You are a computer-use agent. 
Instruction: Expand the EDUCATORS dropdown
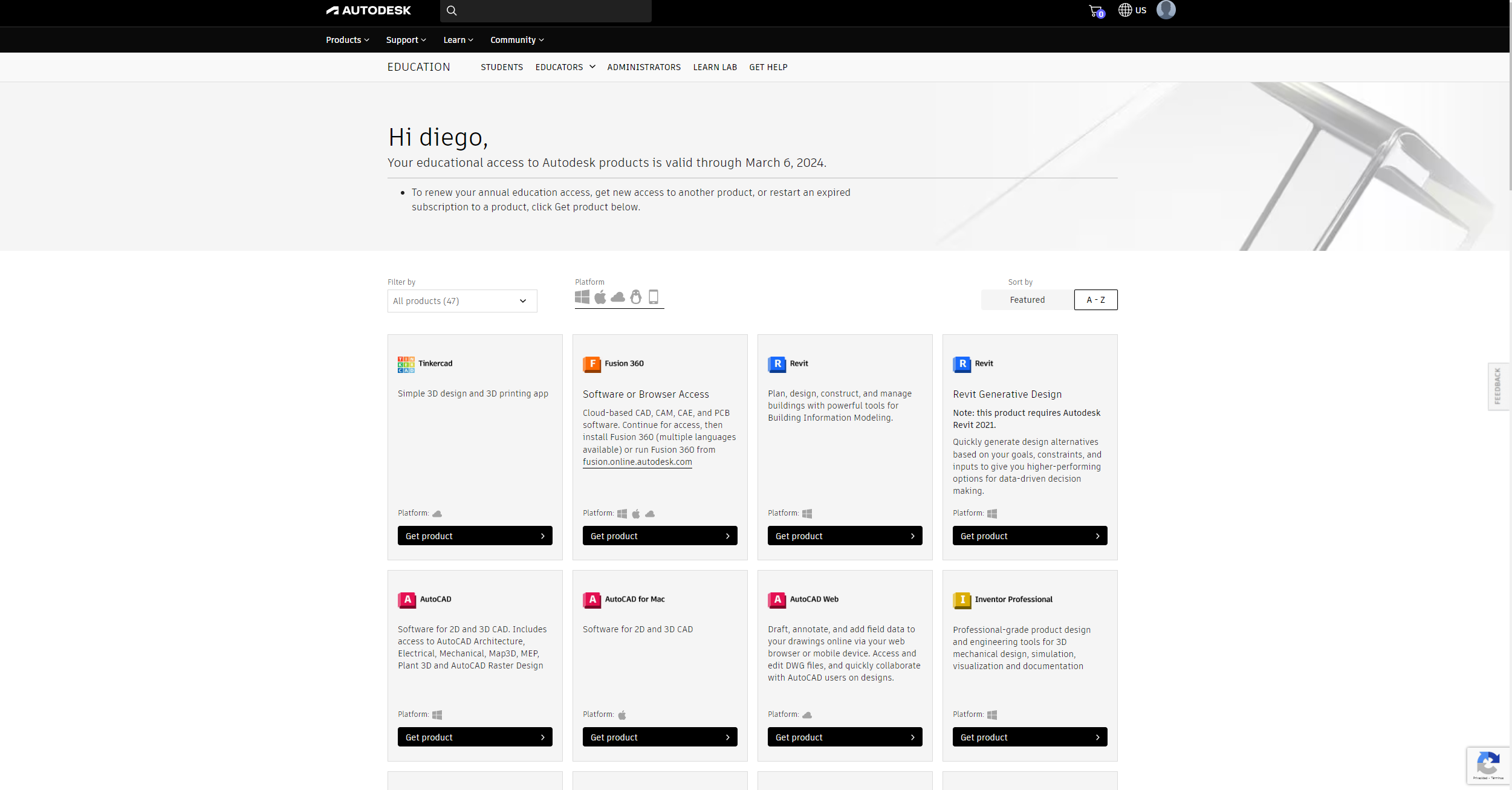pyautogui.click(x=564, y=66)
